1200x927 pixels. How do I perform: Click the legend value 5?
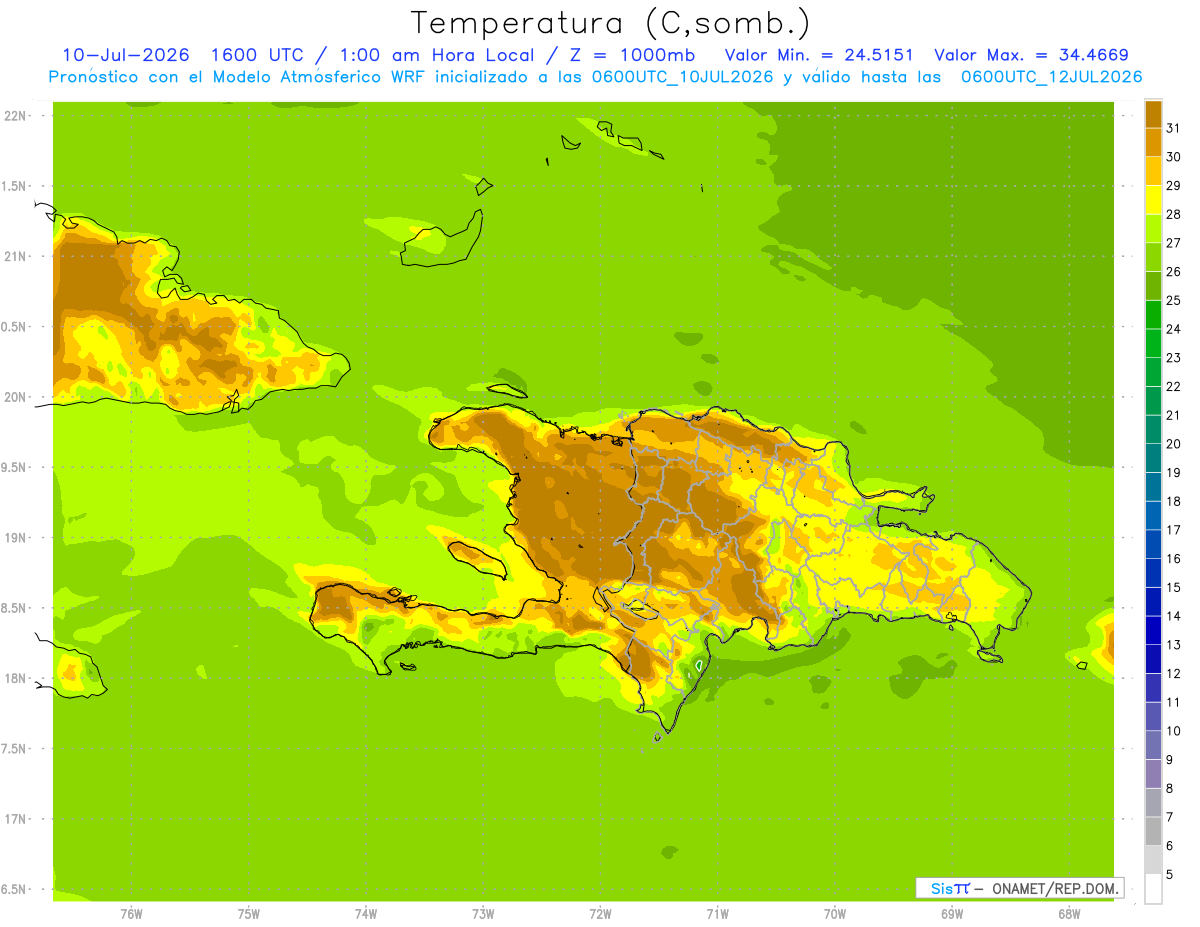pos(1170,875)
